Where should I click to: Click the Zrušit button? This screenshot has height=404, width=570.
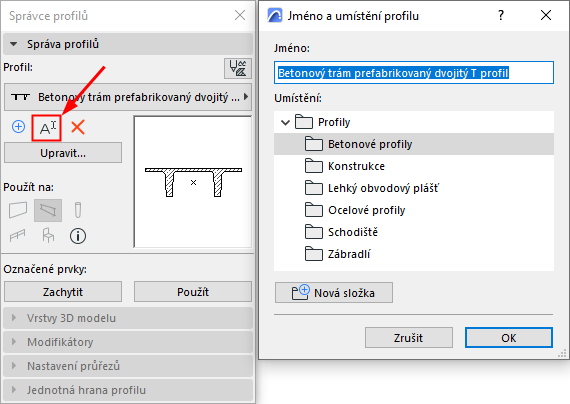click(x=409, y=338)
